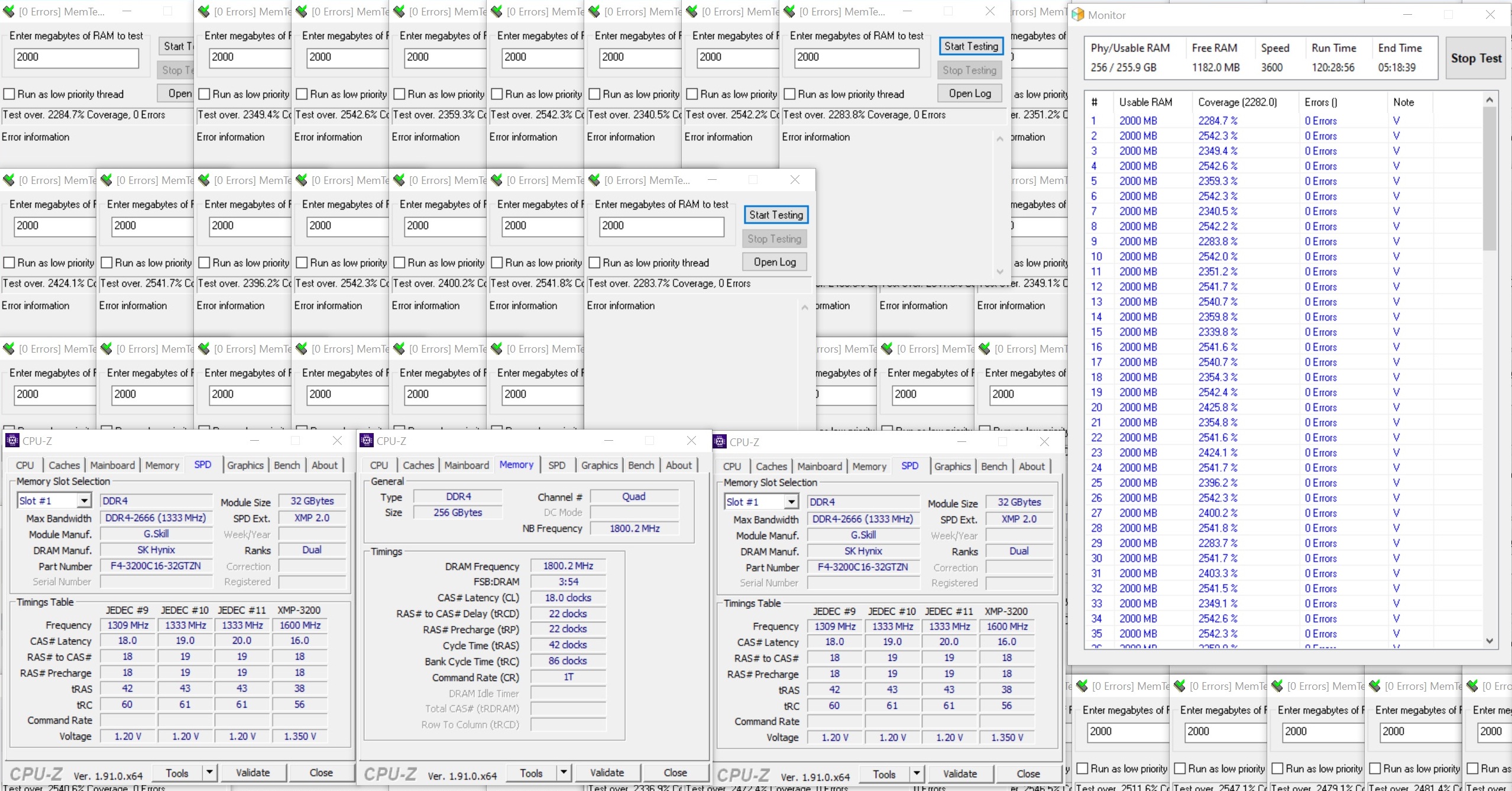
Task: Expand Tools arrow in leftmost CPU-Z window
Action: point(209,773)
